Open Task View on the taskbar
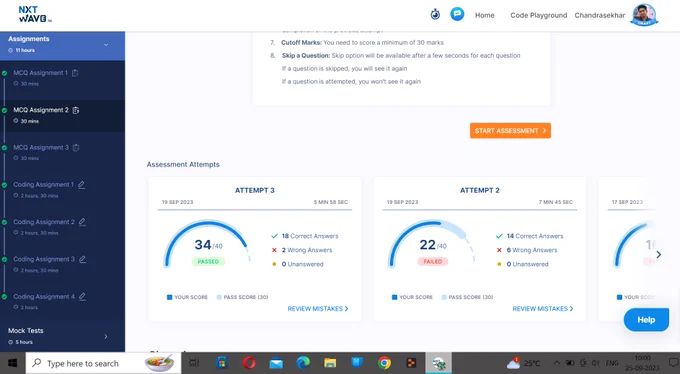Screen dimensions: 680x374 click(194, 363)
